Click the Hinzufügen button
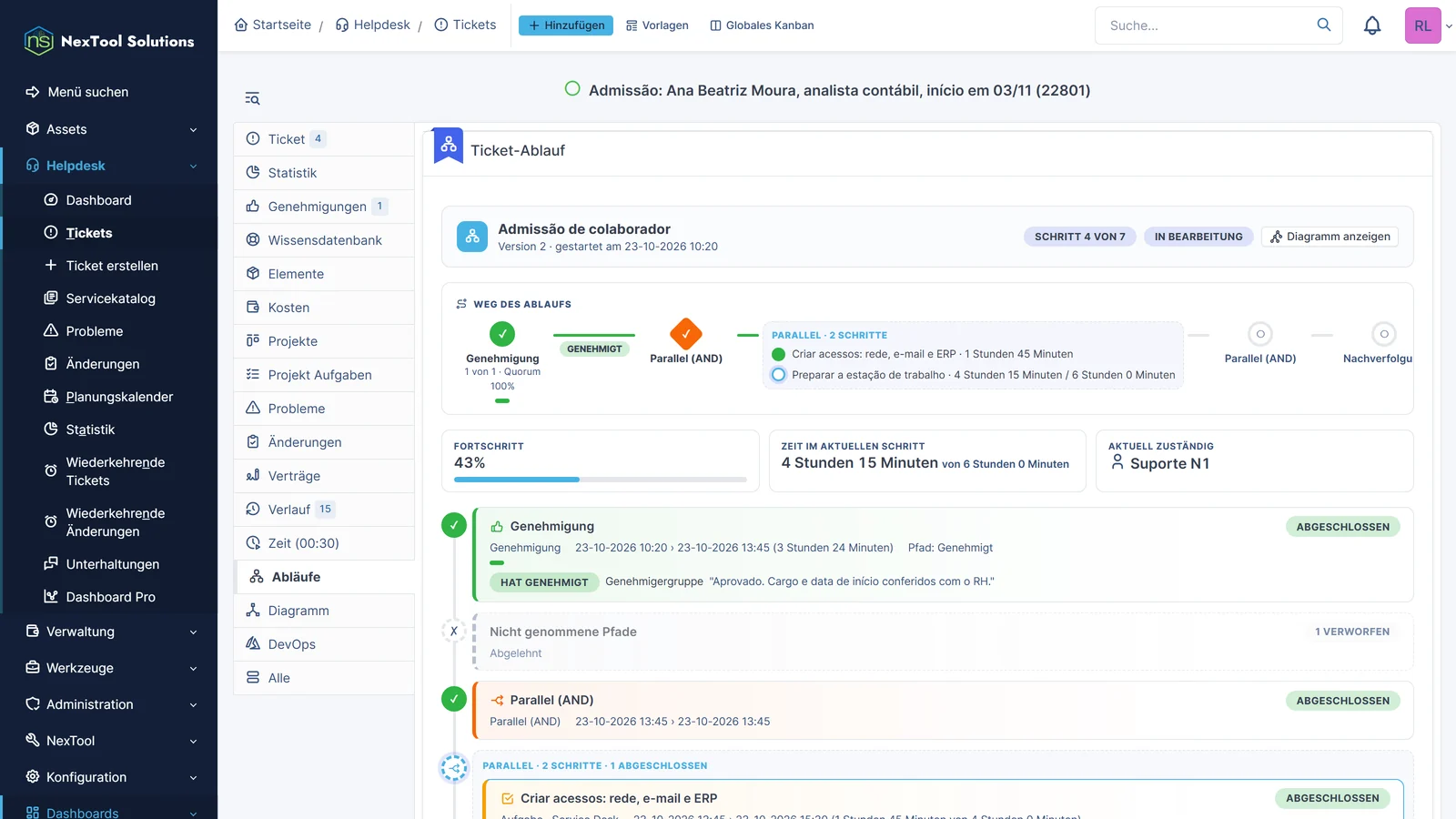Screen dimensions: 1456x819 tap(566, 25)
